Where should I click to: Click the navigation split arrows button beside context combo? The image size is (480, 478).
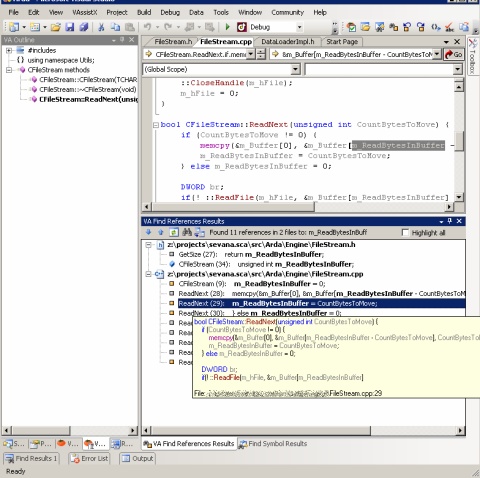pyautogui.click(x=262, y=54)
